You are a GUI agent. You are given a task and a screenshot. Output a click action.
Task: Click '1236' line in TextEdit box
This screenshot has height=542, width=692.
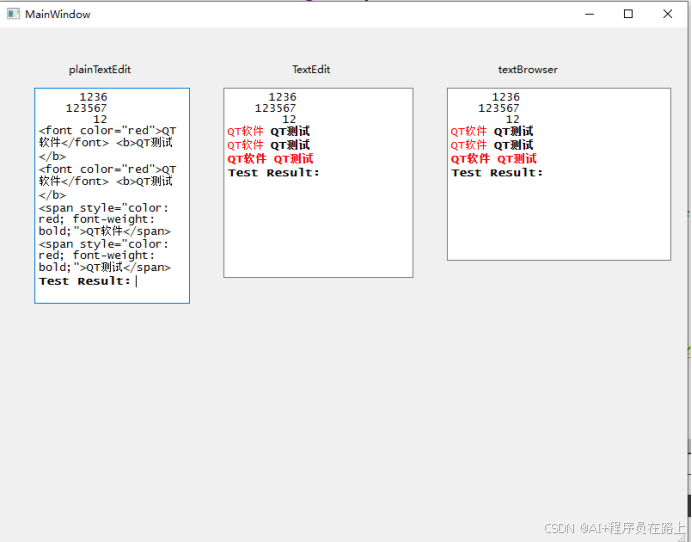pos(282,97)
